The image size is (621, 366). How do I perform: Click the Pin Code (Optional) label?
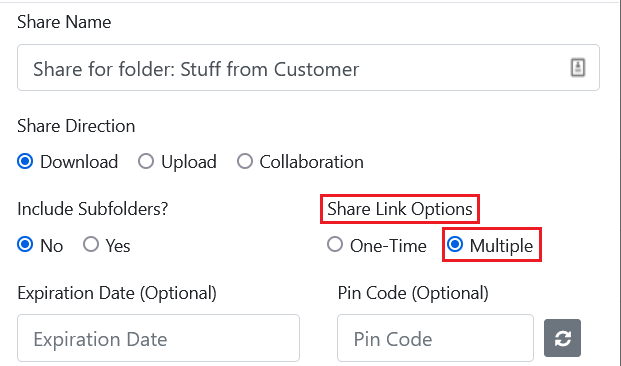[x=413, y=294]
